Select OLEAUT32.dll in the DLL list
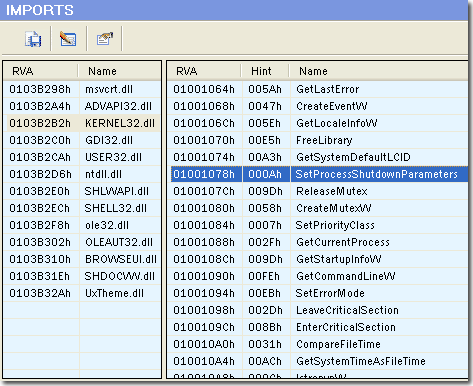 (x=82, y=242)
